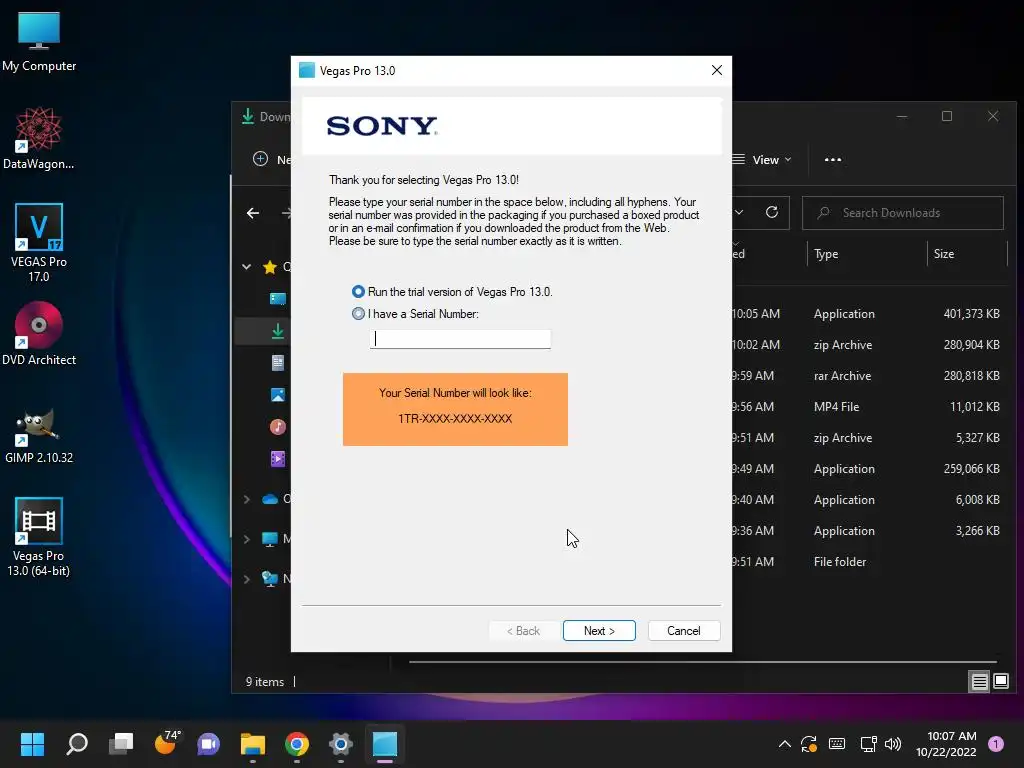Select the MP4 File row
The width and height of the screenshot is (1024, 768).
click(x=871, y=406)
